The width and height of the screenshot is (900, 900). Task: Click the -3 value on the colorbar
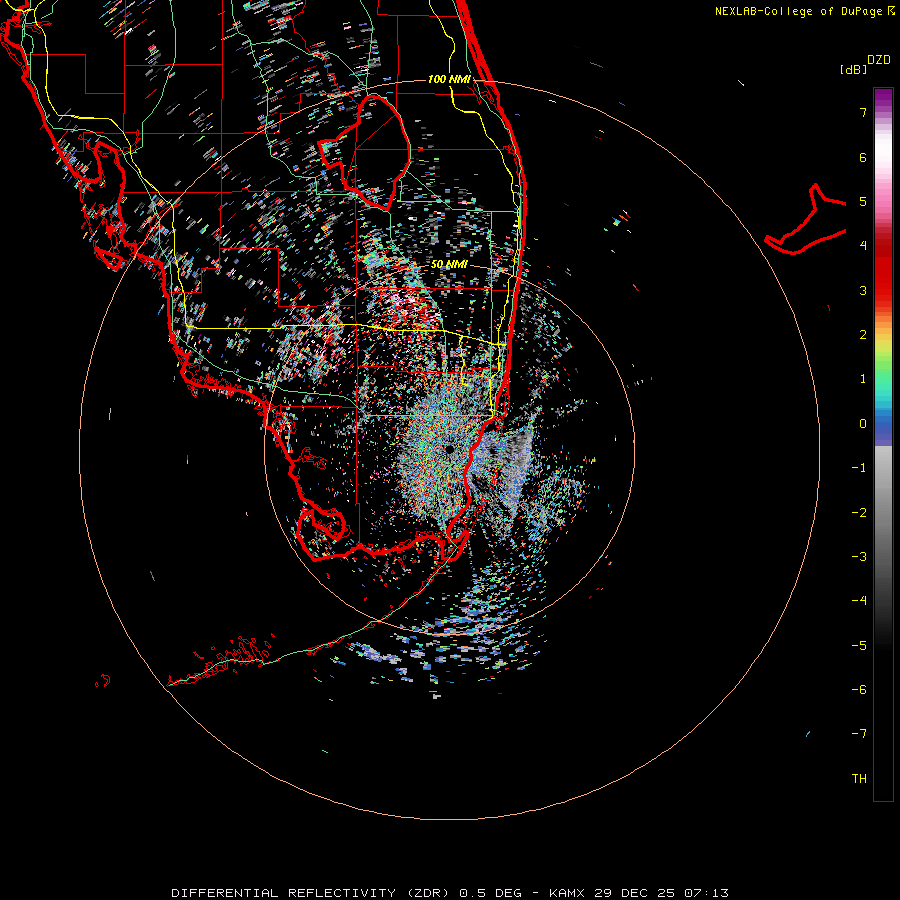[x=859, y=557]
